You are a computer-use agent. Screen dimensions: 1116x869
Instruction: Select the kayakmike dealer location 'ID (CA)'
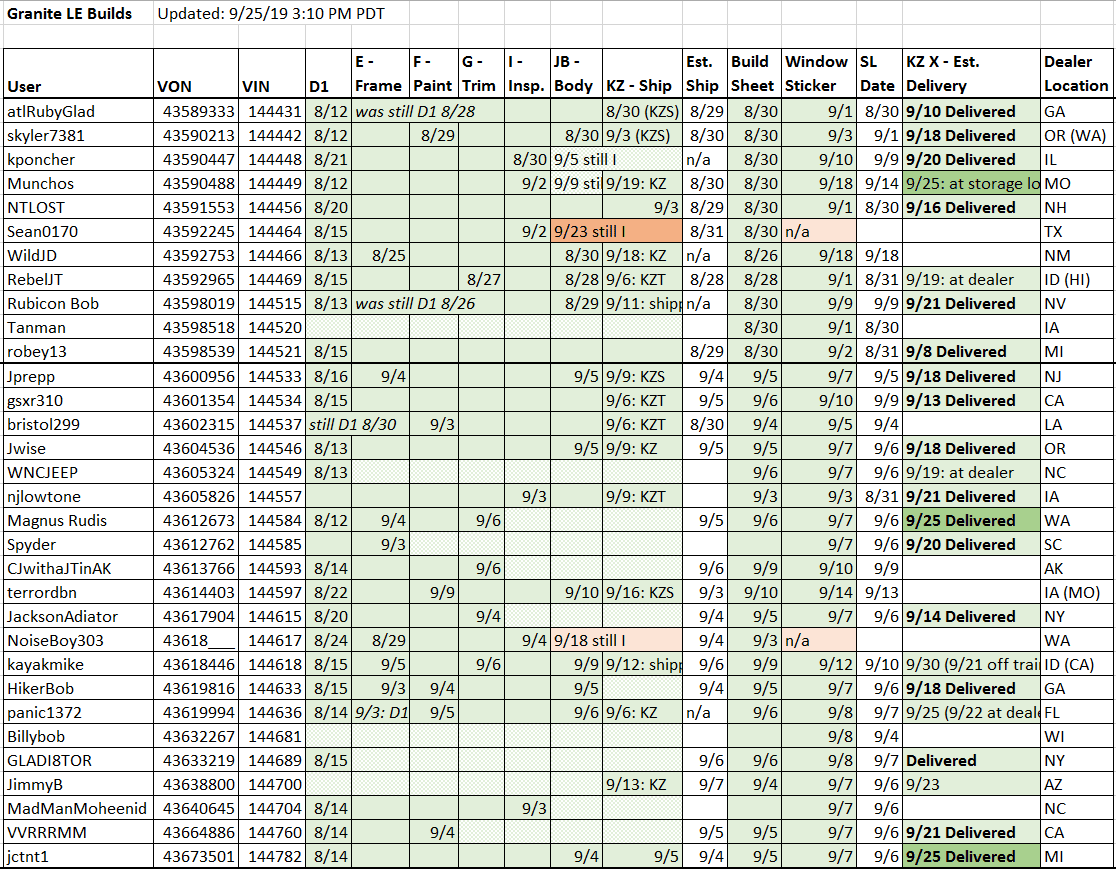click(x=1076, y=665)
